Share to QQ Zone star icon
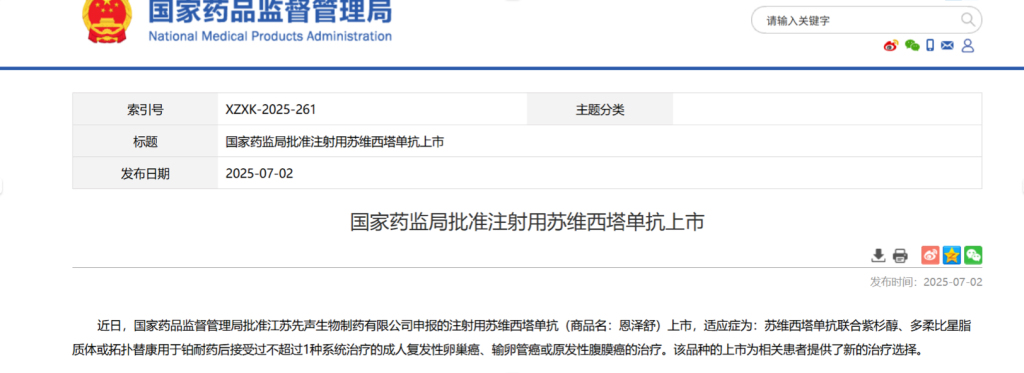This screenshot has width=1024, height=373. coord(952,255)
